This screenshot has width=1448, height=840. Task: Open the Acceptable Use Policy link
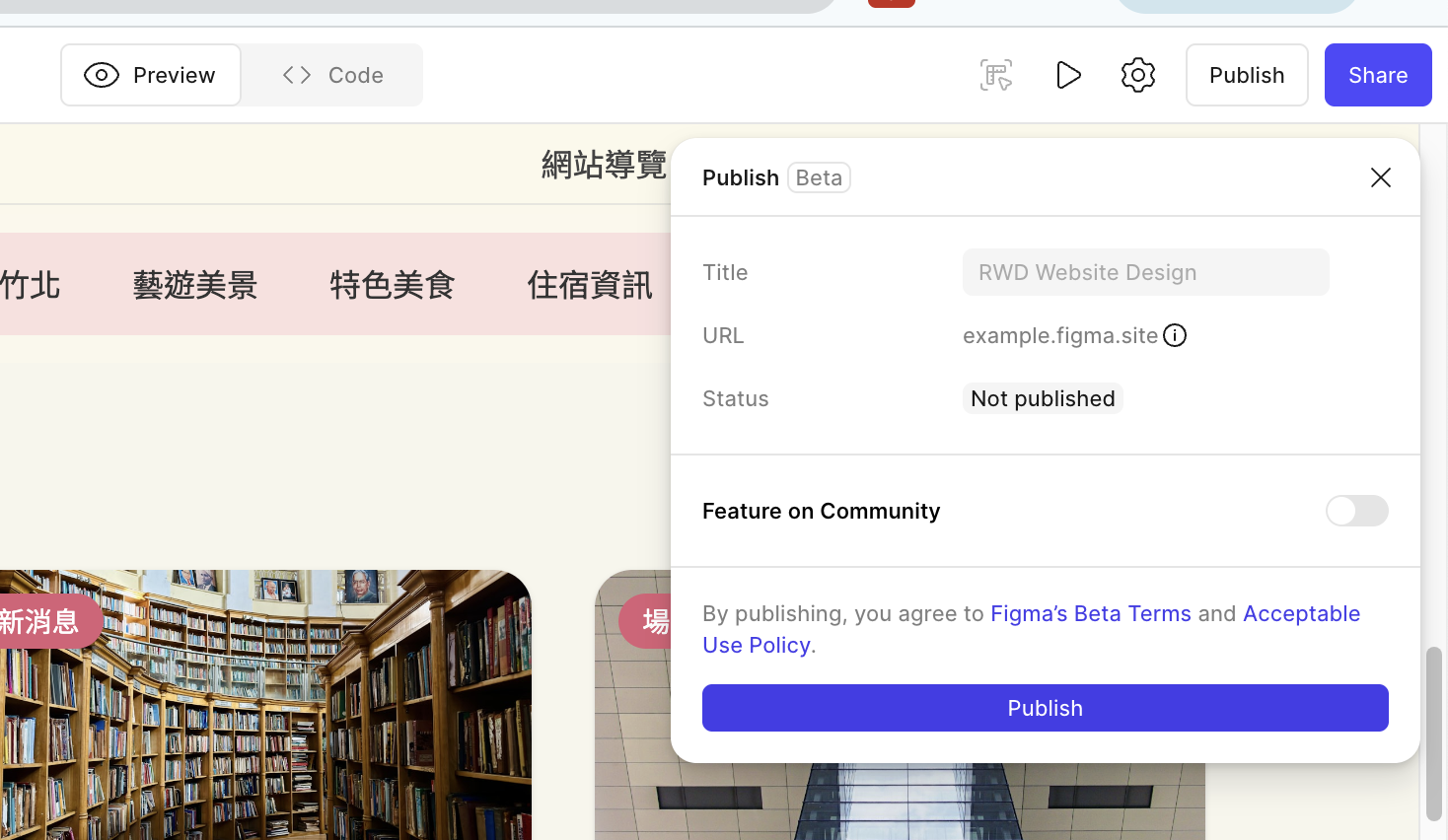coord(1300,614)
